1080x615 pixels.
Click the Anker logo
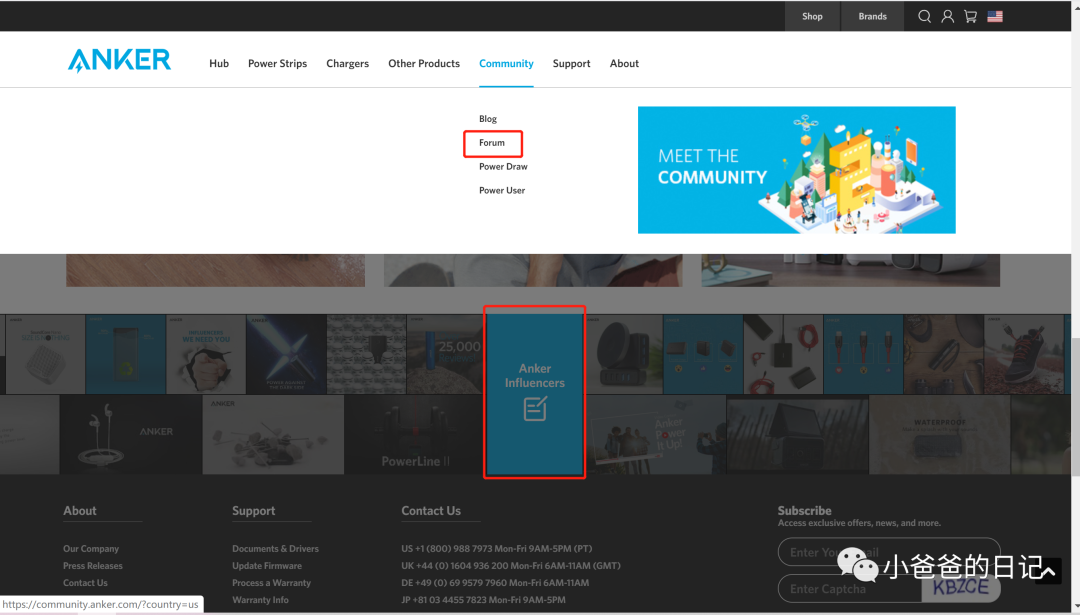pos(119,61)
